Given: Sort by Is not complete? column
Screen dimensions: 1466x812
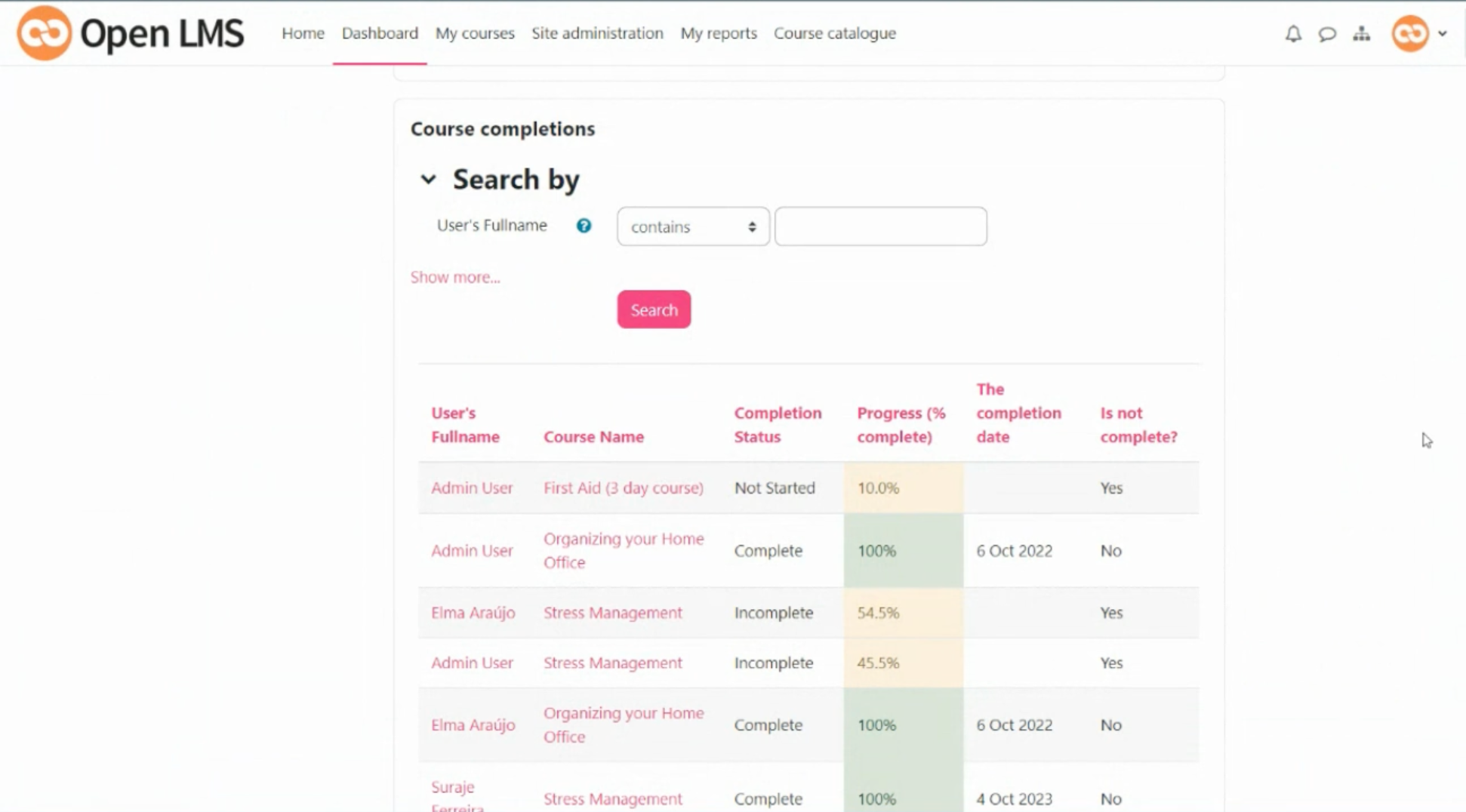Looking at the screenshot, I should [1138, 425].
